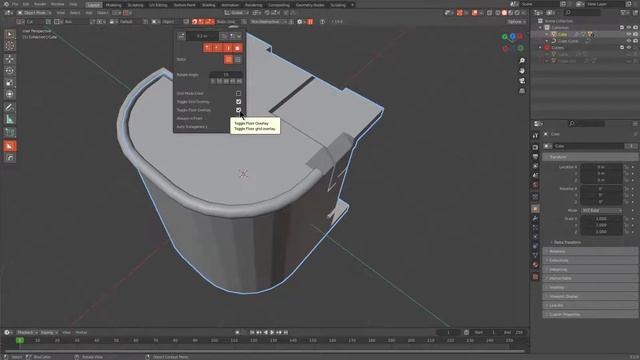Click the viewport zoom gizmo icon

click(522, 60)
